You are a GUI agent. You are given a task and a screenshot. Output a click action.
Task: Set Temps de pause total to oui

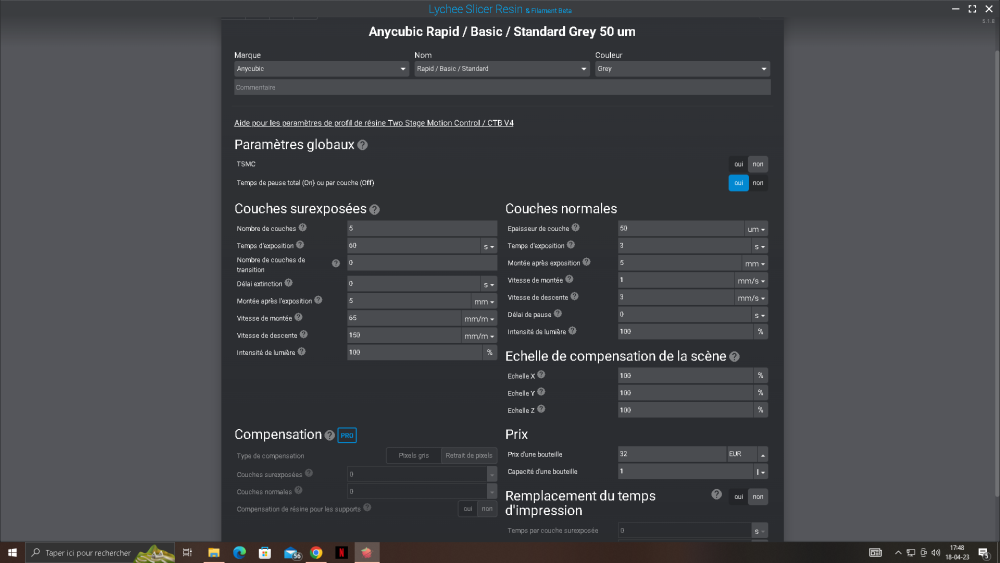(739, 183)
